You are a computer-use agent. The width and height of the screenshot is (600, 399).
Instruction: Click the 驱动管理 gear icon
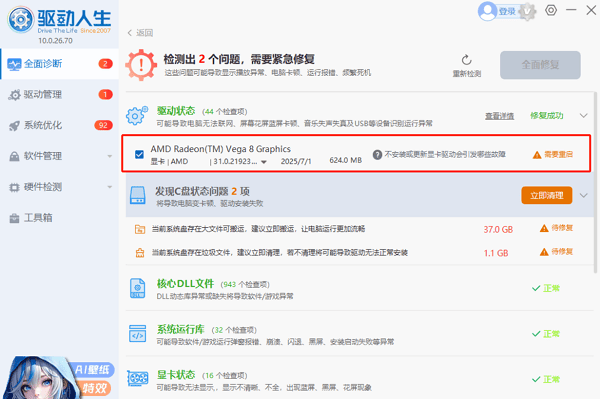15,95
